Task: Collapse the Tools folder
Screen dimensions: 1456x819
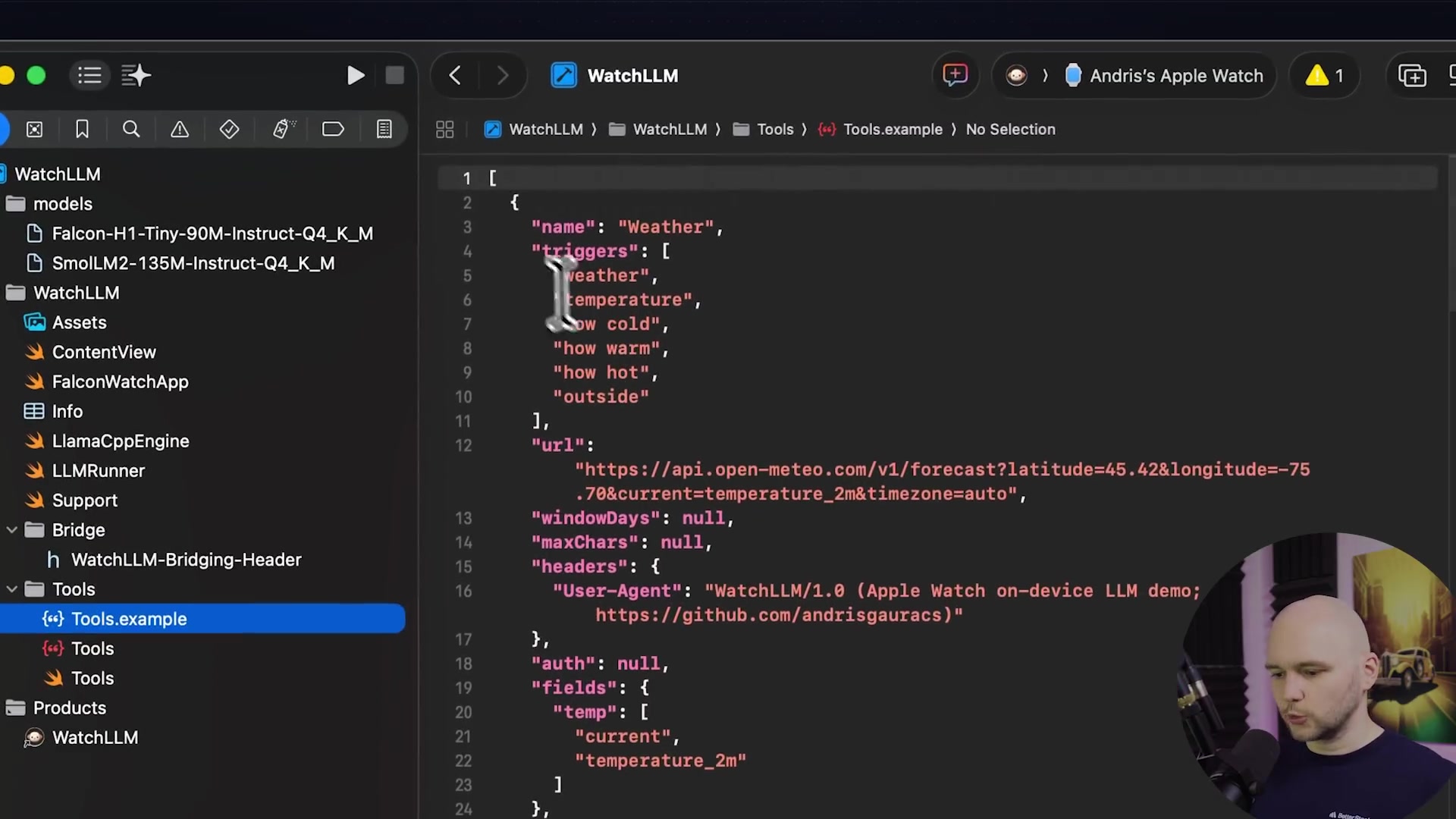Action: (11, 588)
